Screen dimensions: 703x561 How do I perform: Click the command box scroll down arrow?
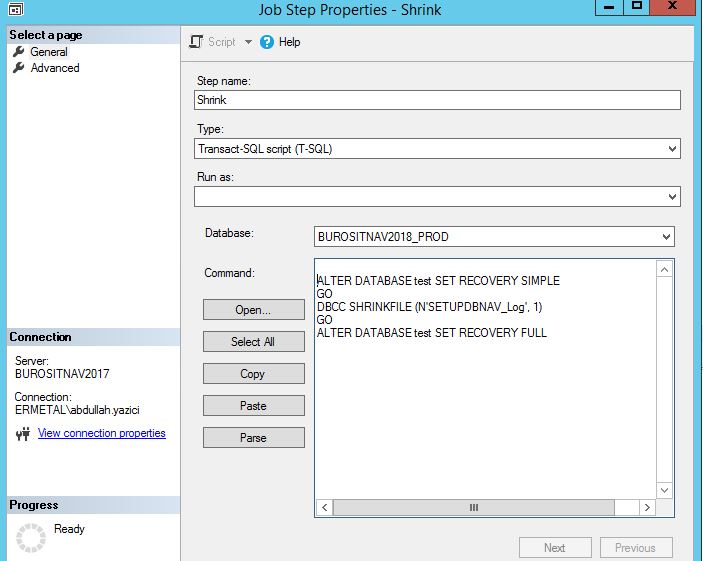(x=665, y=490)
